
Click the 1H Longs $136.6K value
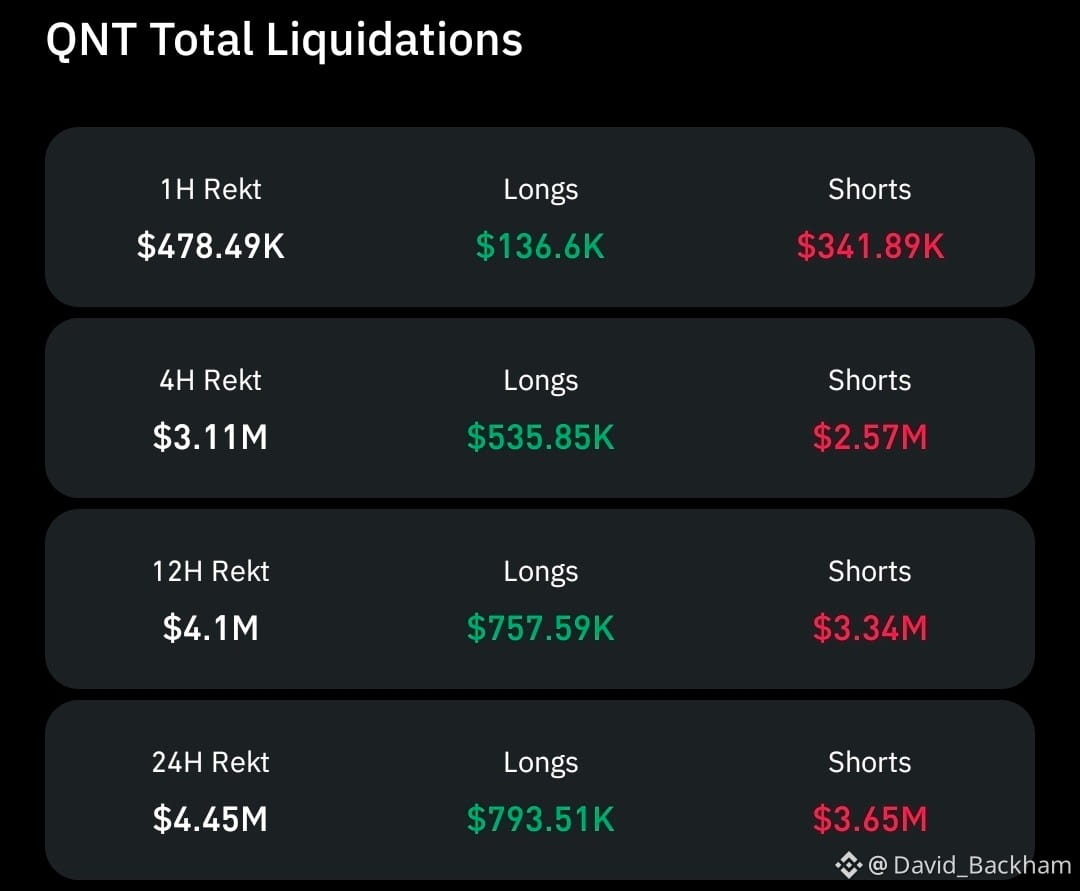[541, 246]
